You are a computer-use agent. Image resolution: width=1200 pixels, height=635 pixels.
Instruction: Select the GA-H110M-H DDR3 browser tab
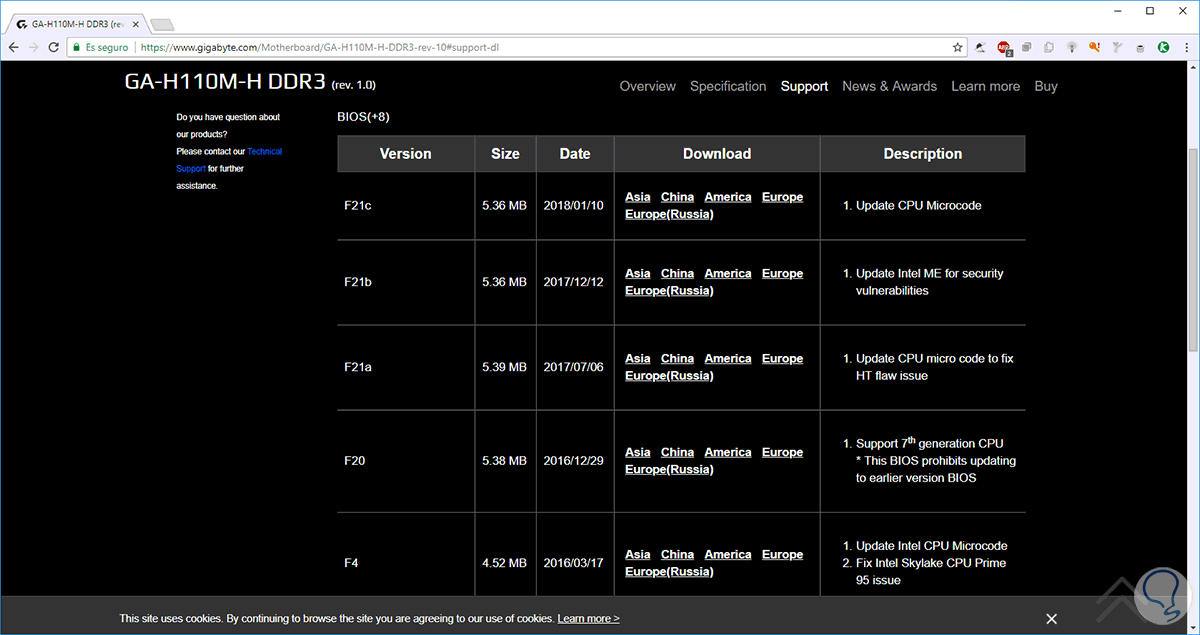pos(76,22)
